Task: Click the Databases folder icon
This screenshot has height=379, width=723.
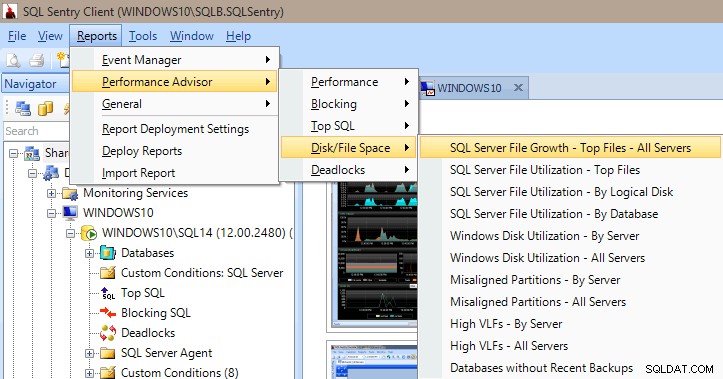Action: click(108, 253)
